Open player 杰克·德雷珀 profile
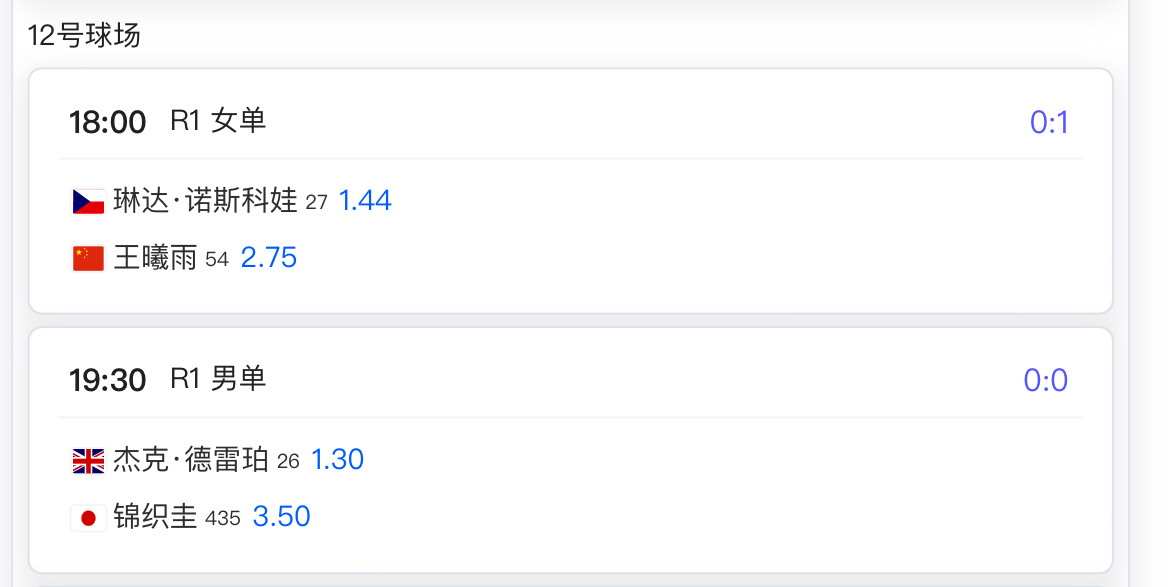Viewport: 1170px width, 587px height. [x=190, y=459]
